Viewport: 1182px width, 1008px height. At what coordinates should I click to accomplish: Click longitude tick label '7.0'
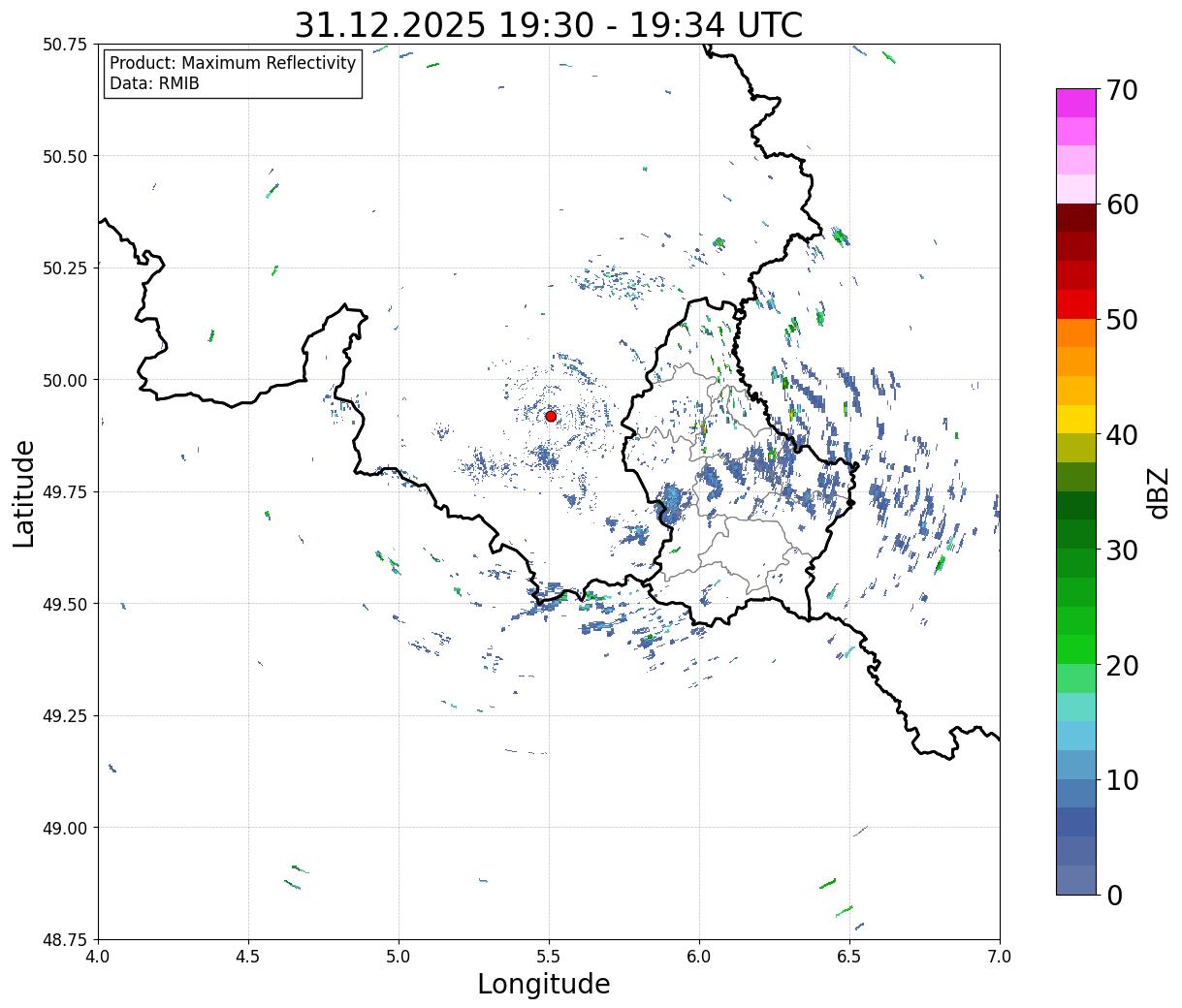[1000, 957]
